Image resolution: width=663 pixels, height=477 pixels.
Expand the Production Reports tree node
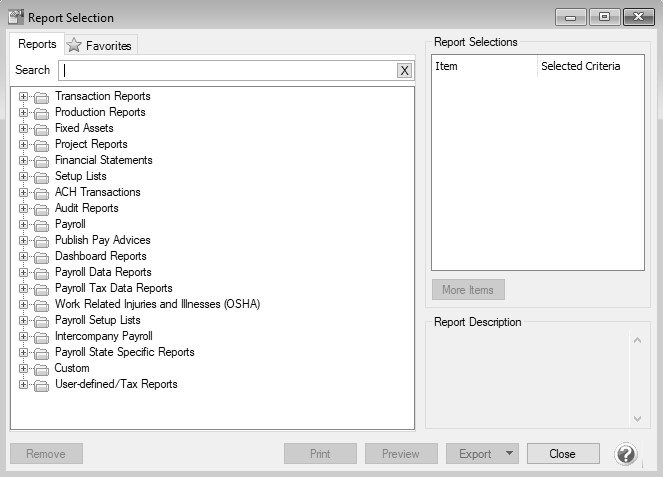(23, 113)
